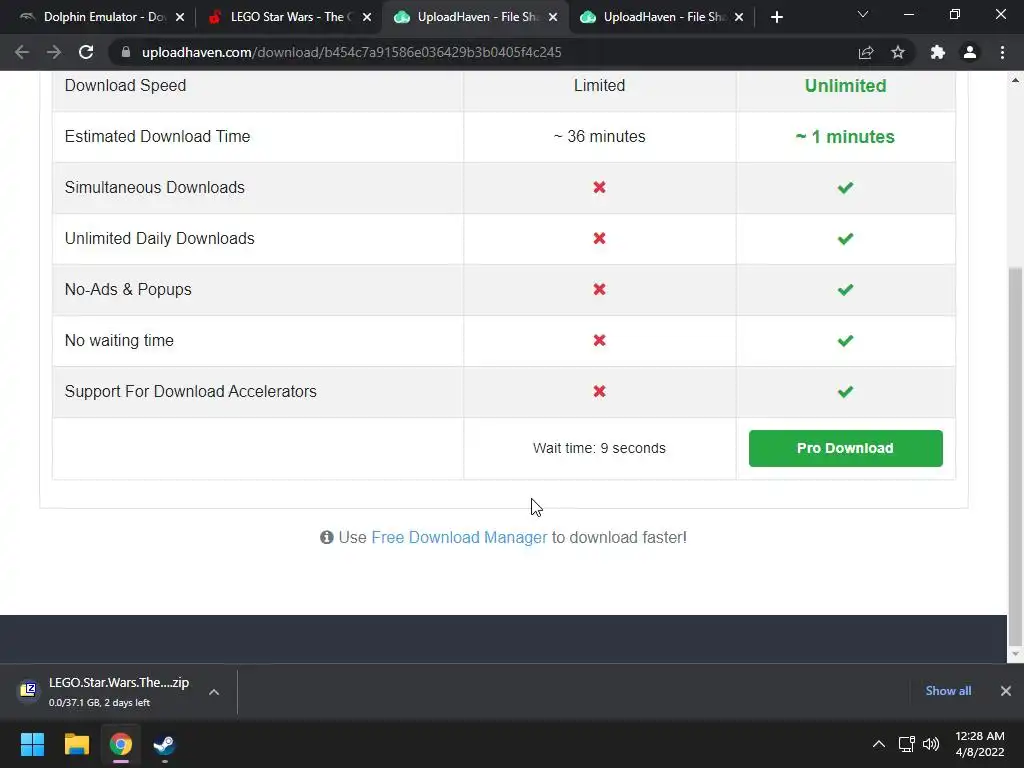This screenshot has height=768, width=1024.
Task: Close the last UploadHaven tab
Action: pos(739,17)
